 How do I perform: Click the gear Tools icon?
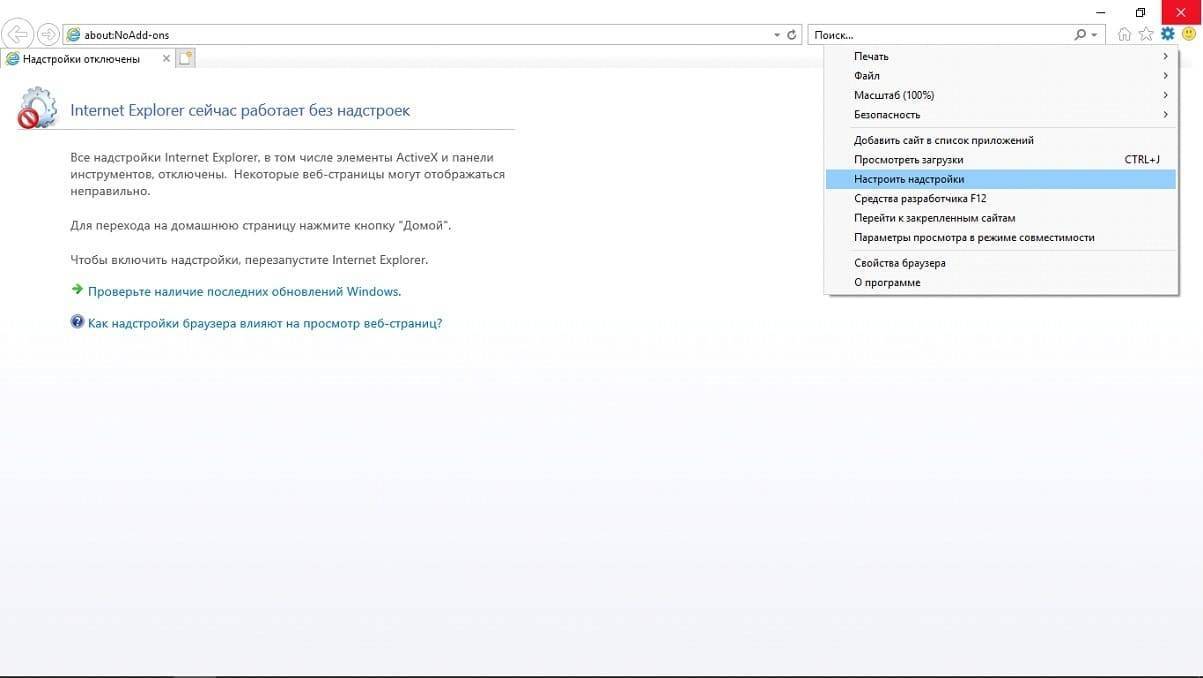click(1167, 34)
